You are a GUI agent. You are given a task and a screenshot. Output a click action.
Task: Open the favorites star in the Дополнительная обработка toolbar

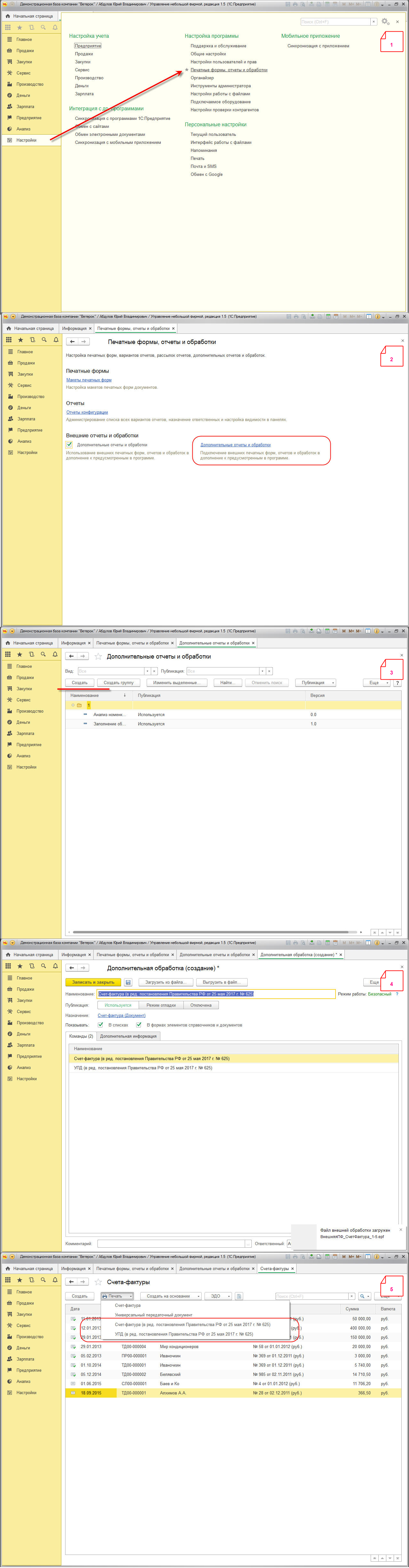pos(19,965)
